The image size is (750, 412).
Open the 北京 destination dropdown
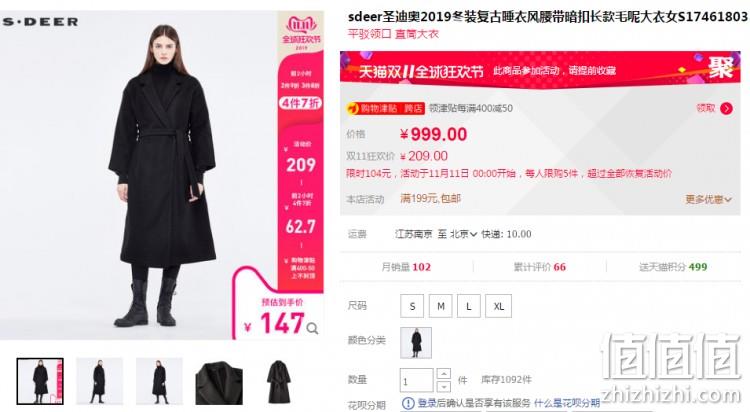pos(463,234)
